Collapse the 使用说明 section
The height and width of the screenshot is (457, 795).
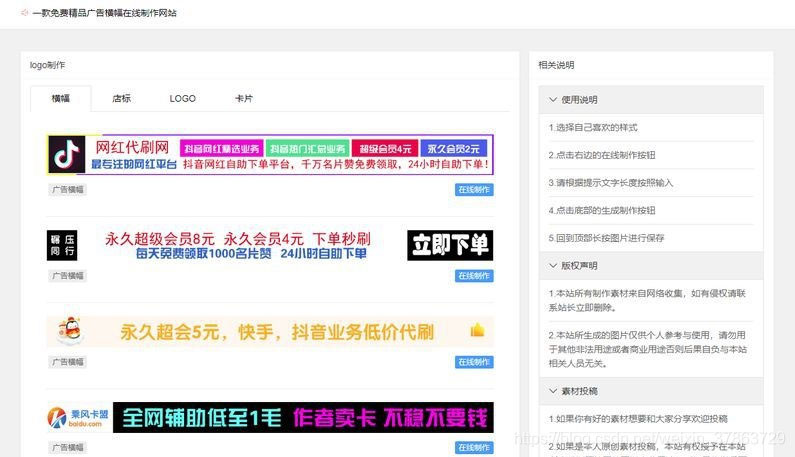(x=553, y=100)
